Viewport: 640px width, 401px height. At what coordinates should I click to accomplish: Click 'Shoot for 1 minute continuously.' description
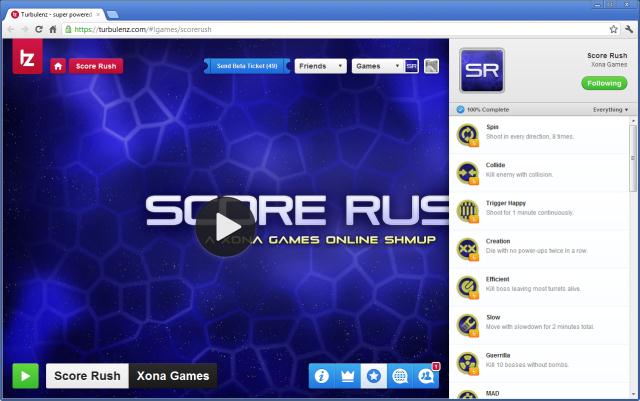pos(530,212)
